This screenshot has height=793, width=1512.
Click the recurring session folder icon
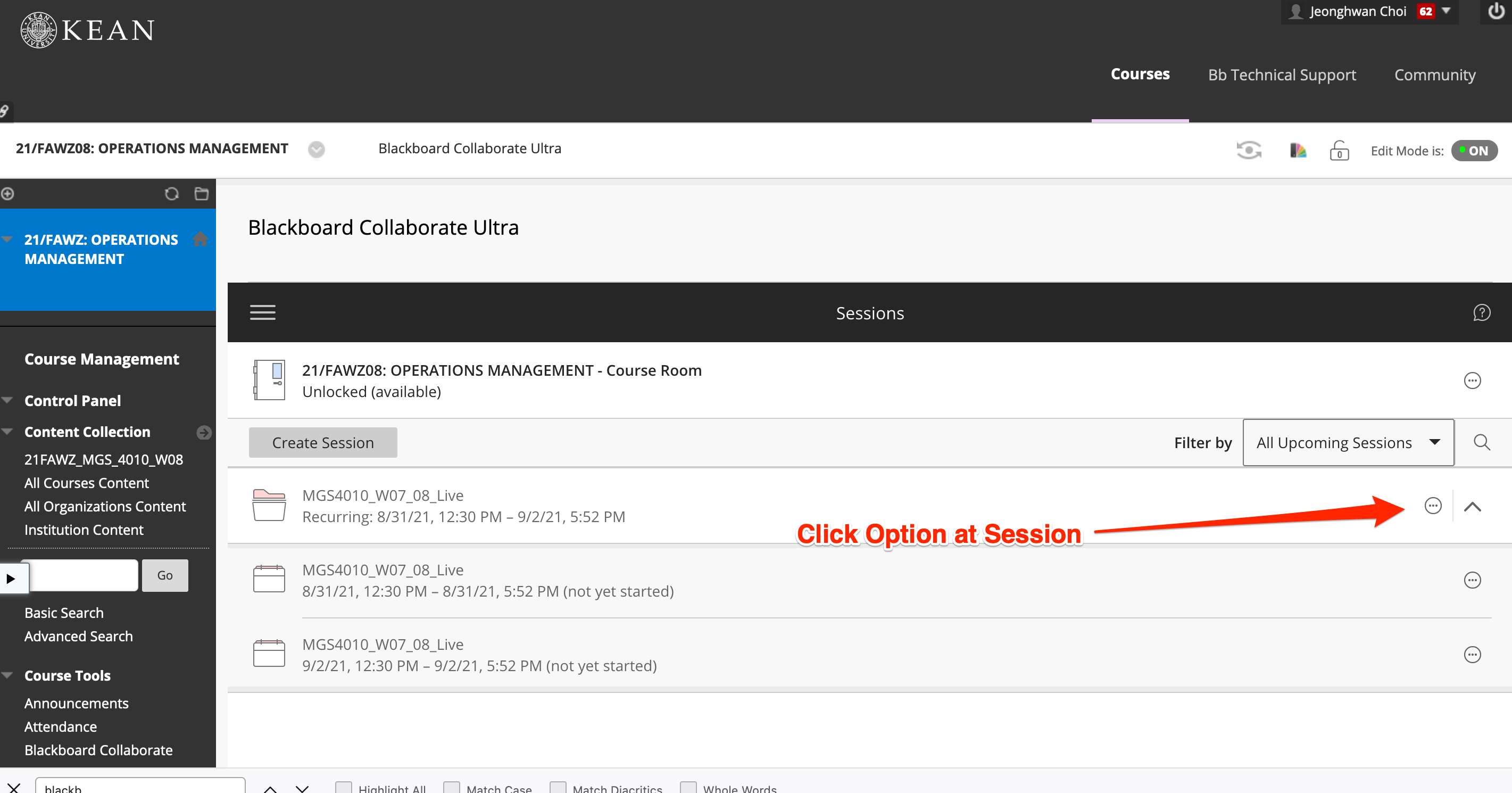tap(269, 506)
